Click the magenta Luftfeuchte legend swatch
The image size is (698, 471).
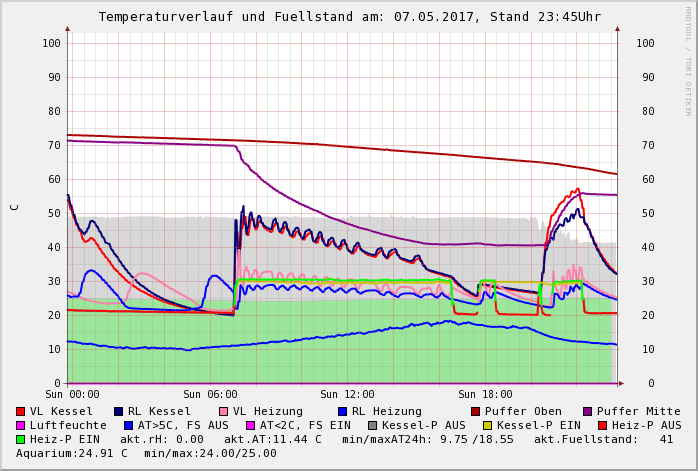[x=21, y=425]
